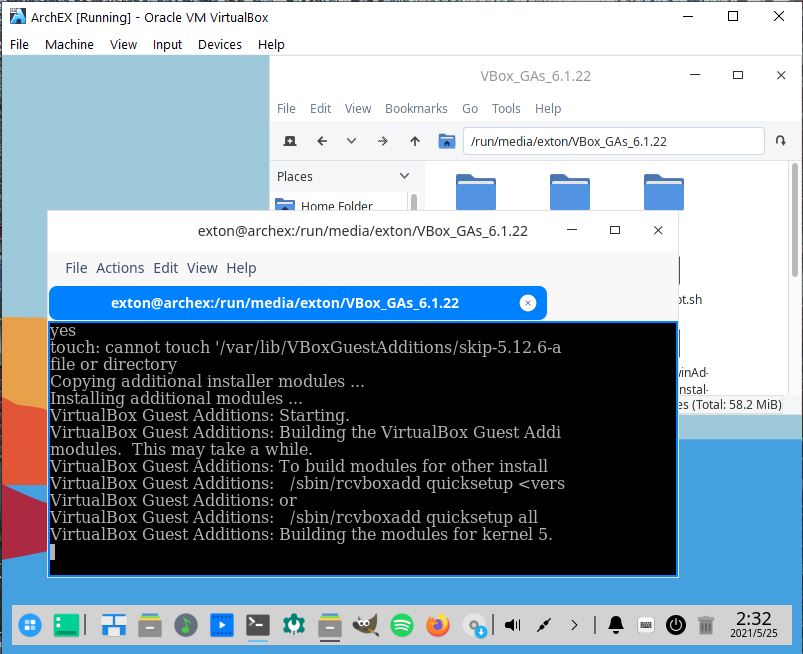
Task: Launch the music player with the green note
Action: point(186,625)
